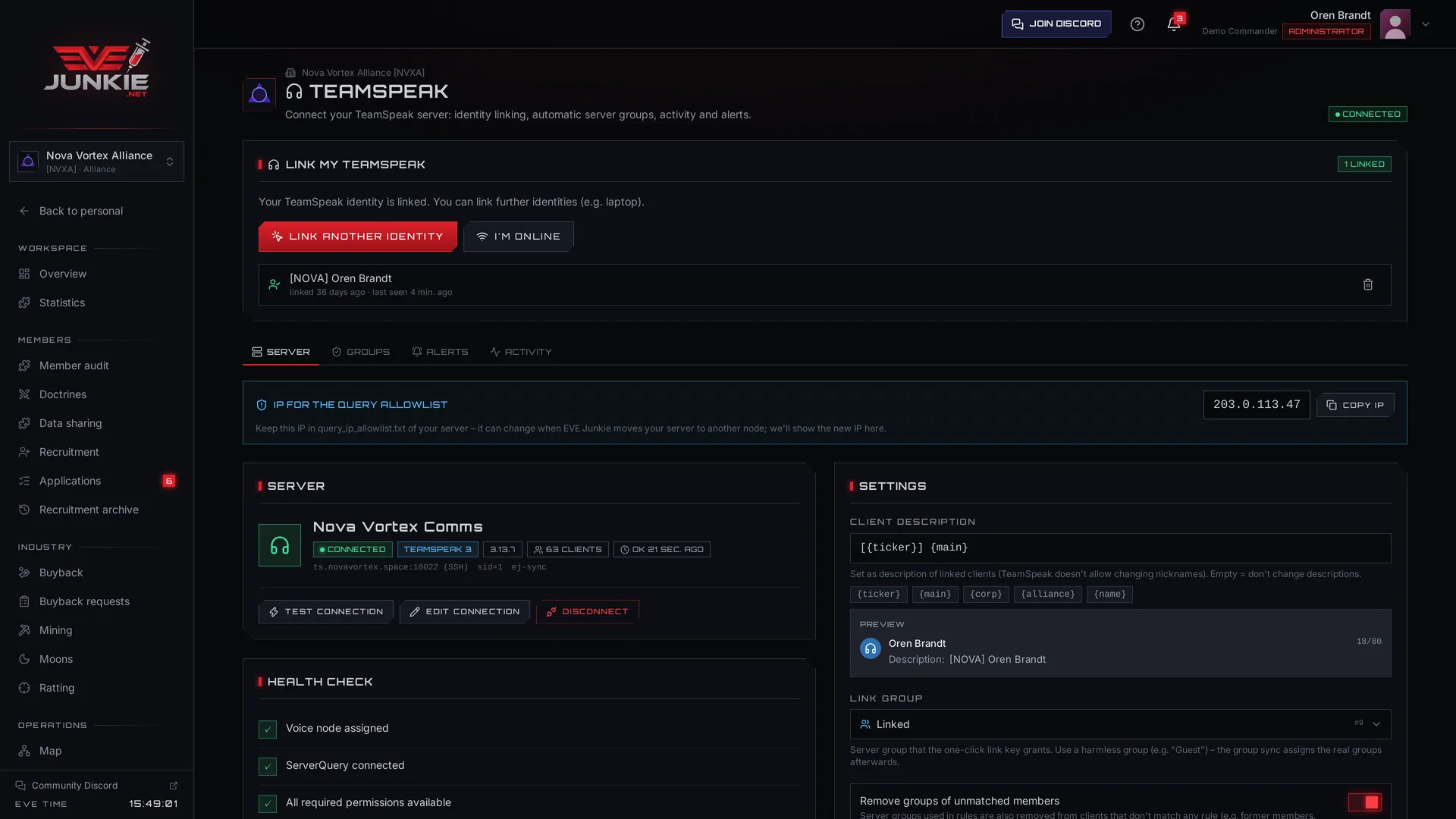This screenshot has height=819, width=1456.
Task: Open Applications with 6 badge
Action: [96, 481]
